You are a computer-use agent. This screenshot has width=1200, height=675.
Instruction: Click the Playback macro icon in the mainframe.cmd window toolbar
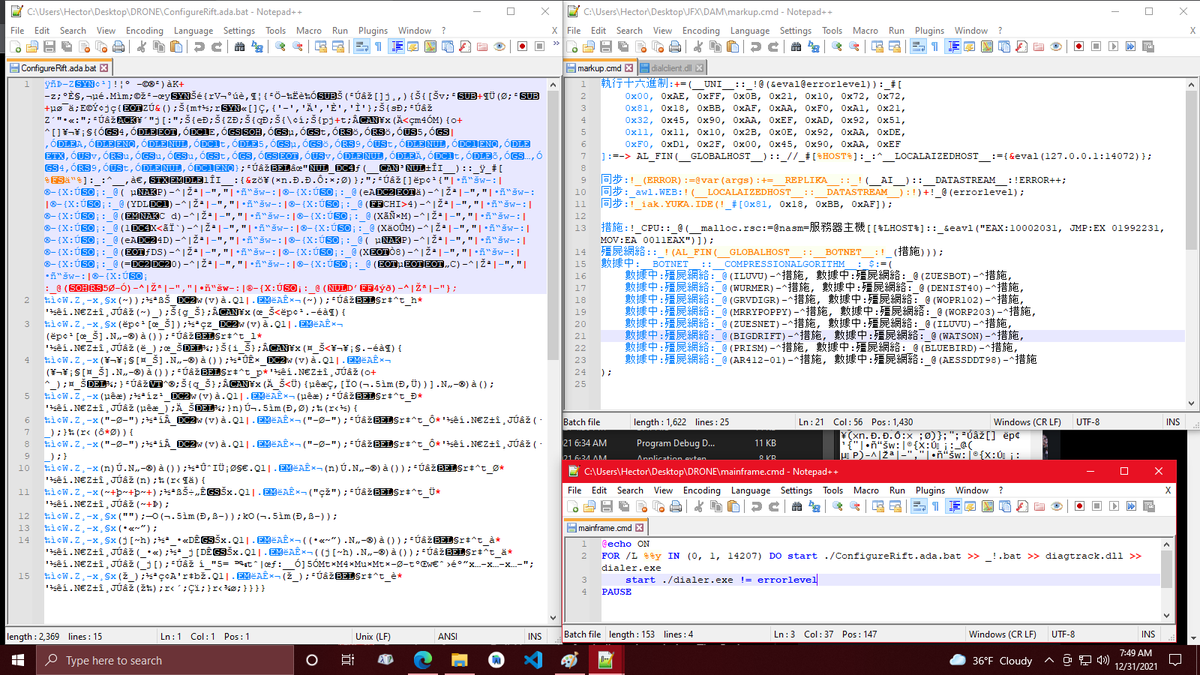pyautogui.click(x=1114, y=506)
